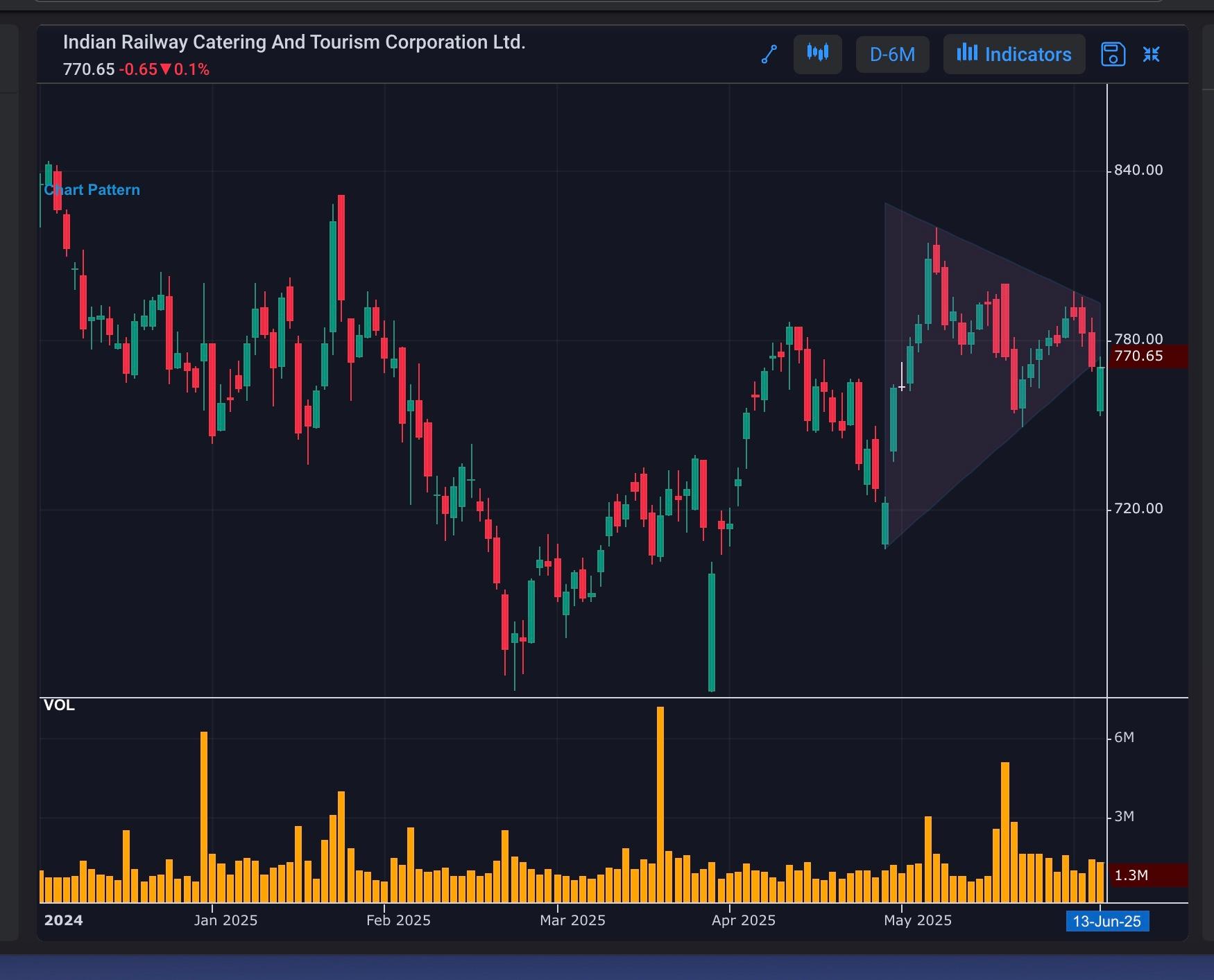Open the candlestick chart type selector
The height and width of the screenshot is (980, 1214).
pyautogui.click(x=818, y=54)
